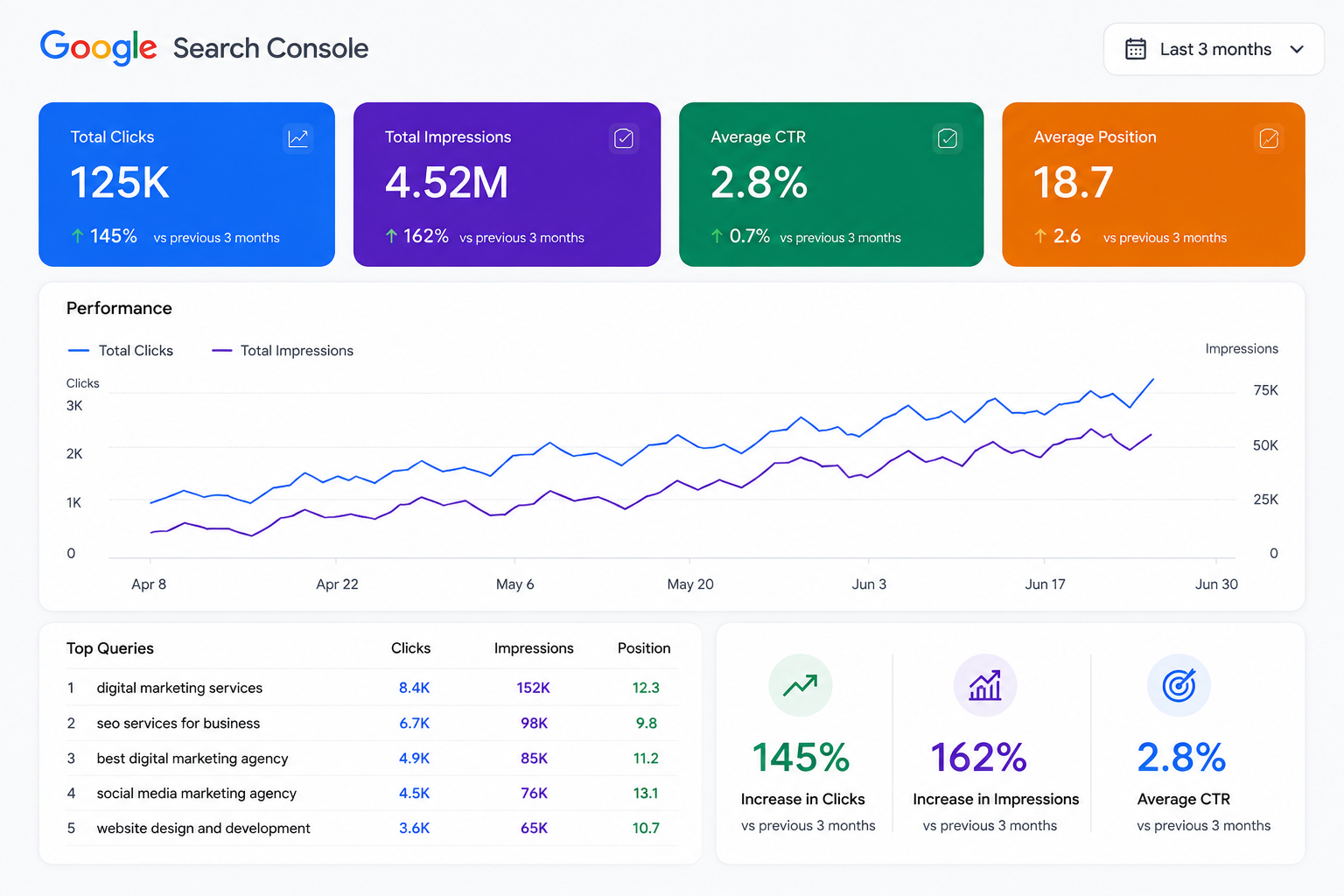Click the large 145% Increase in Clicks figure

801,758
